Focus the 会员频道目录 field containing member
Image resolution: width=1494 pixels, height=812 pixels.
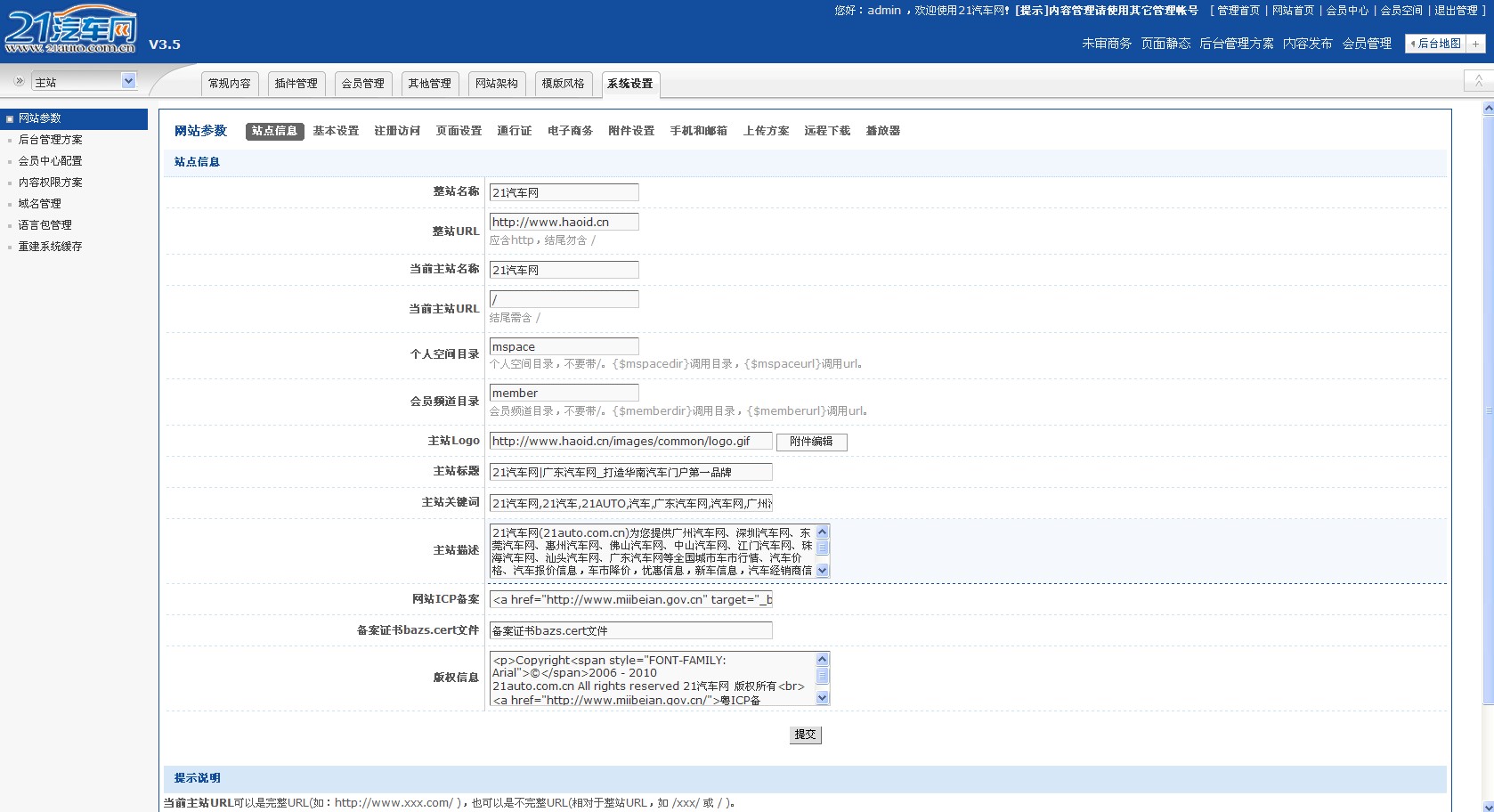click(x=564, y=393)
